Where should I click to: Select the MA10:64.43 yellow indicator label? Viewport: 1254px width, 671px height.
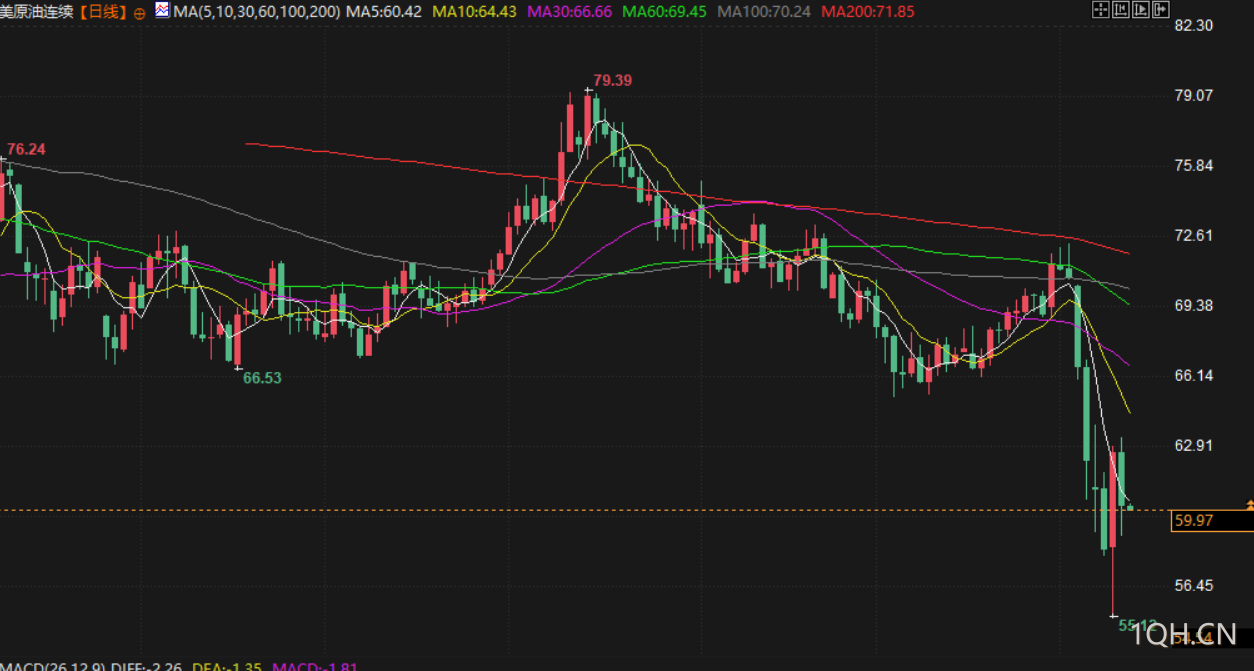tap(475, 12)
